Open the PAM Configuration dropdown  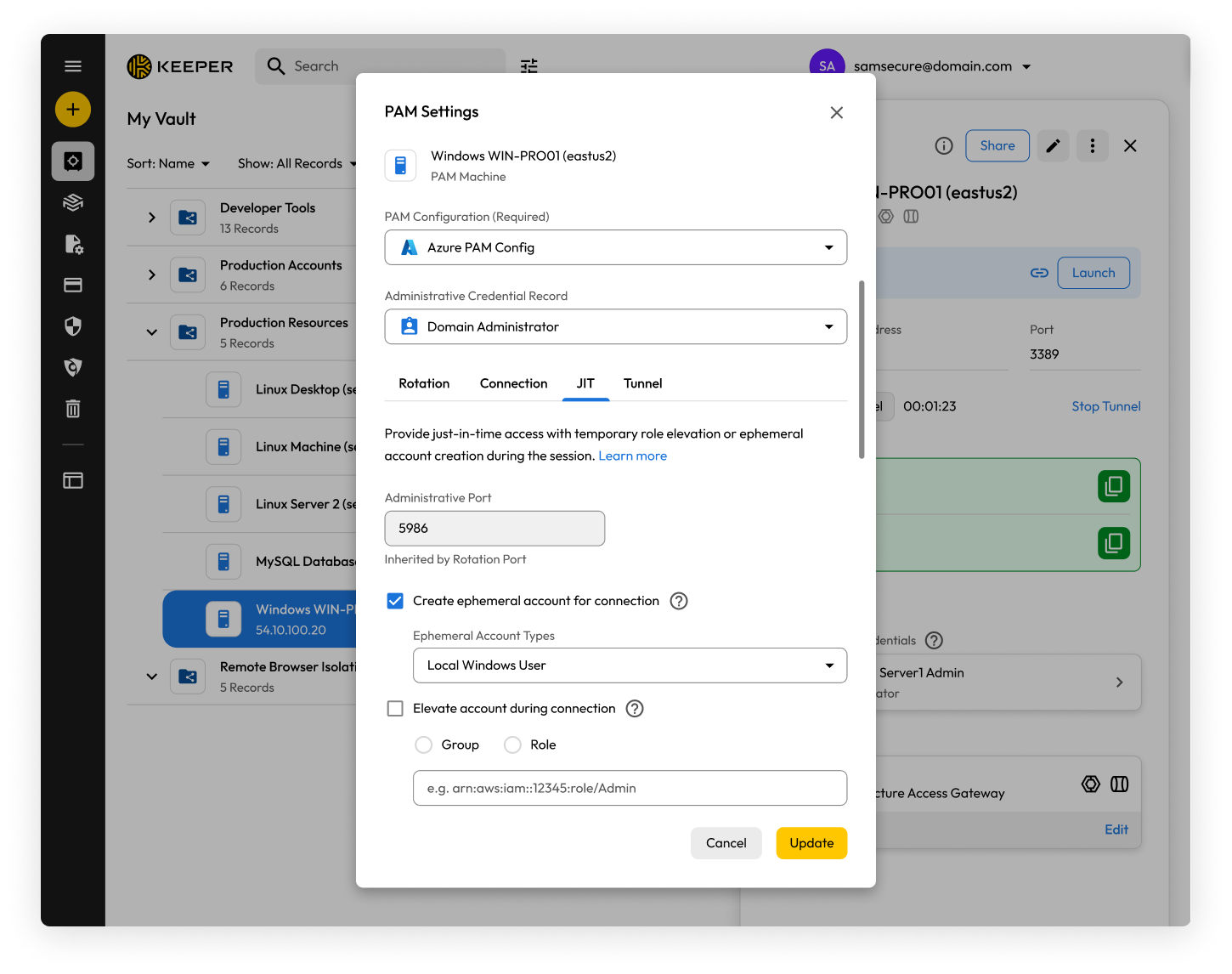(x=615, y=247)
